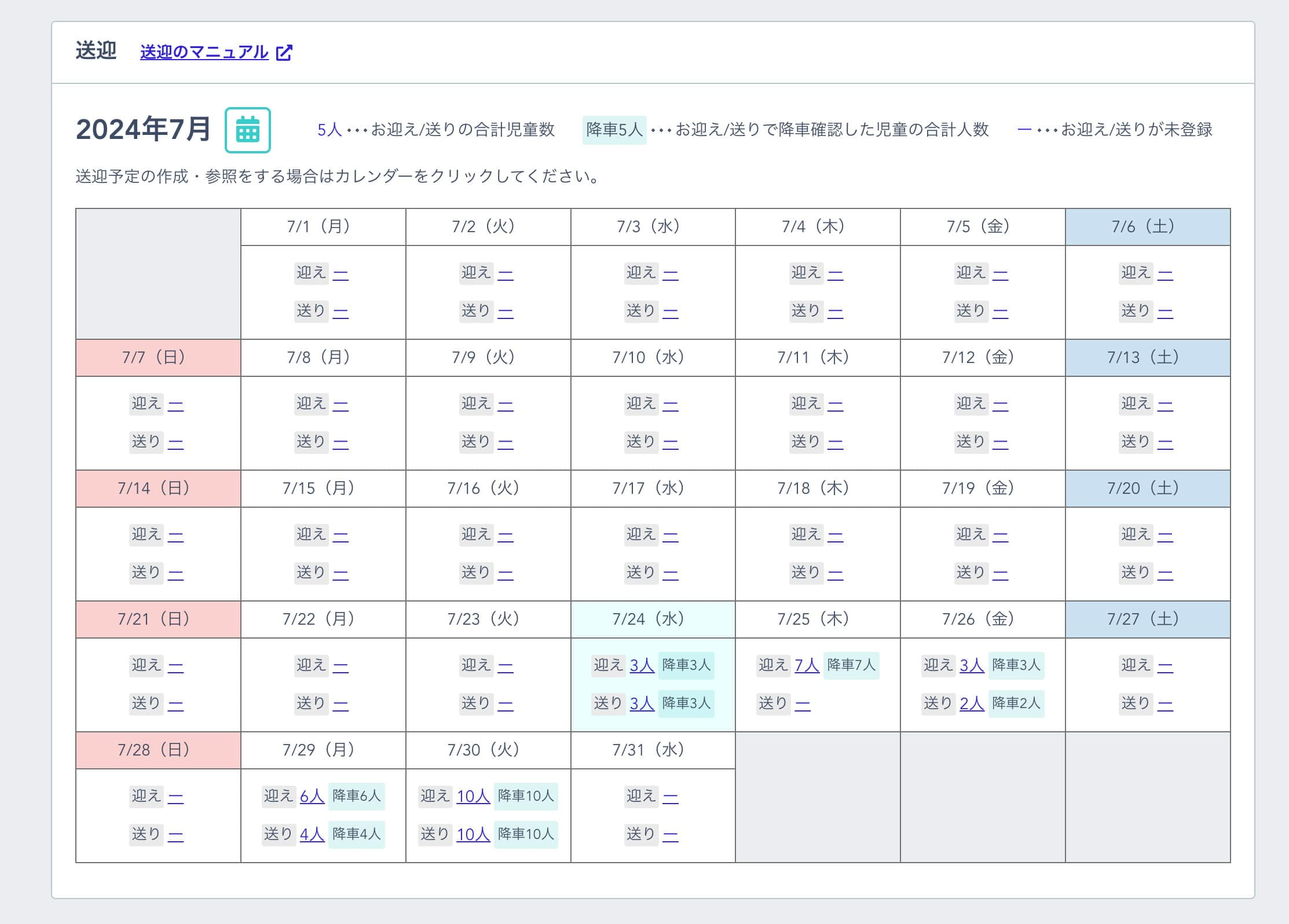1289x924 pixels.
Task: Open the 送り 10人 link on 7/30
Action: [x=473, y=834]
